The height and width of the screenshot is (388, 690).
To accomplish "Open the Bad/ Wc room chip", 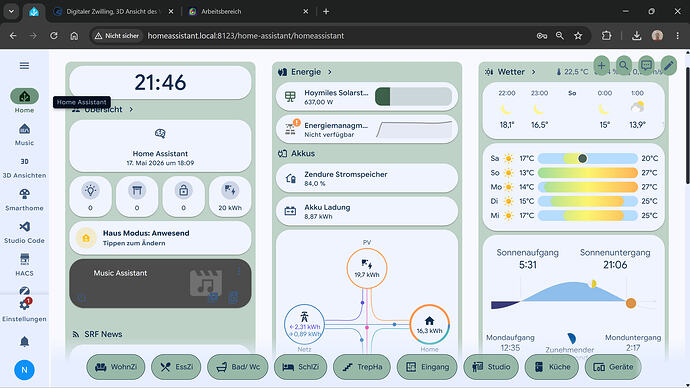I will (238, 367).
